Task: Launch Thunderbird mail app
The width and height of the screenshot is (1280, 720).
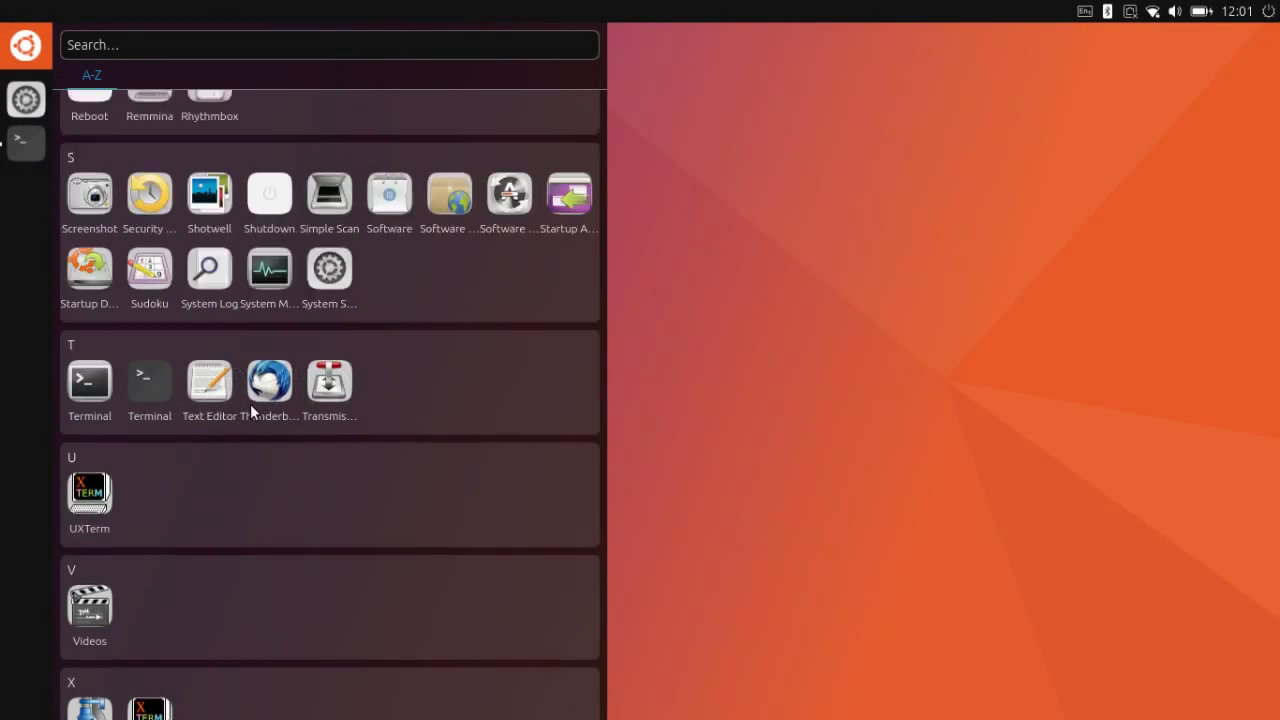Action: 269,381
